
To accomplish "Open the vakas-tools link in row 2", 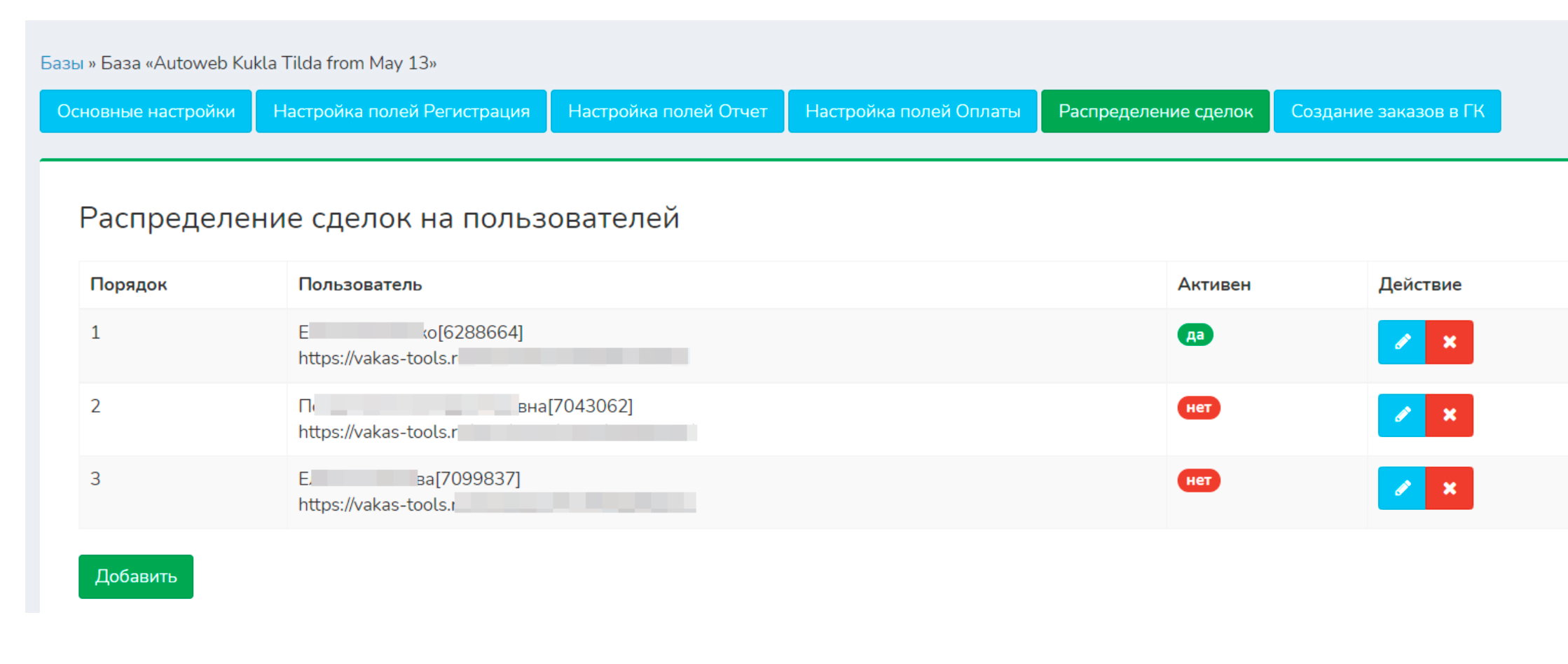I will point(378,432).
